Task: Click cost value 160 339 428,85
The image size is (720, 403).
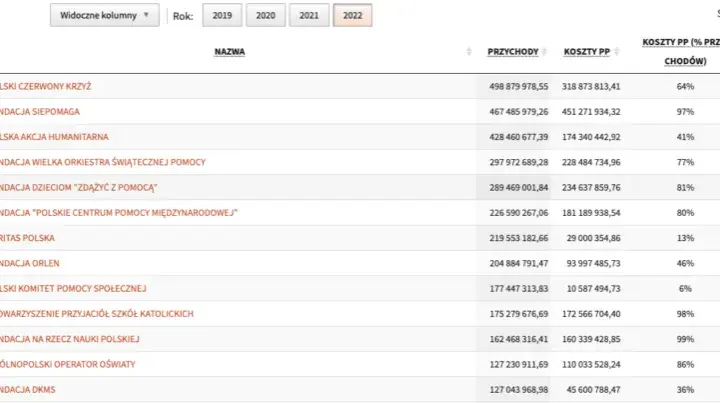Action: pyautogui.click(x=591, y=339)
